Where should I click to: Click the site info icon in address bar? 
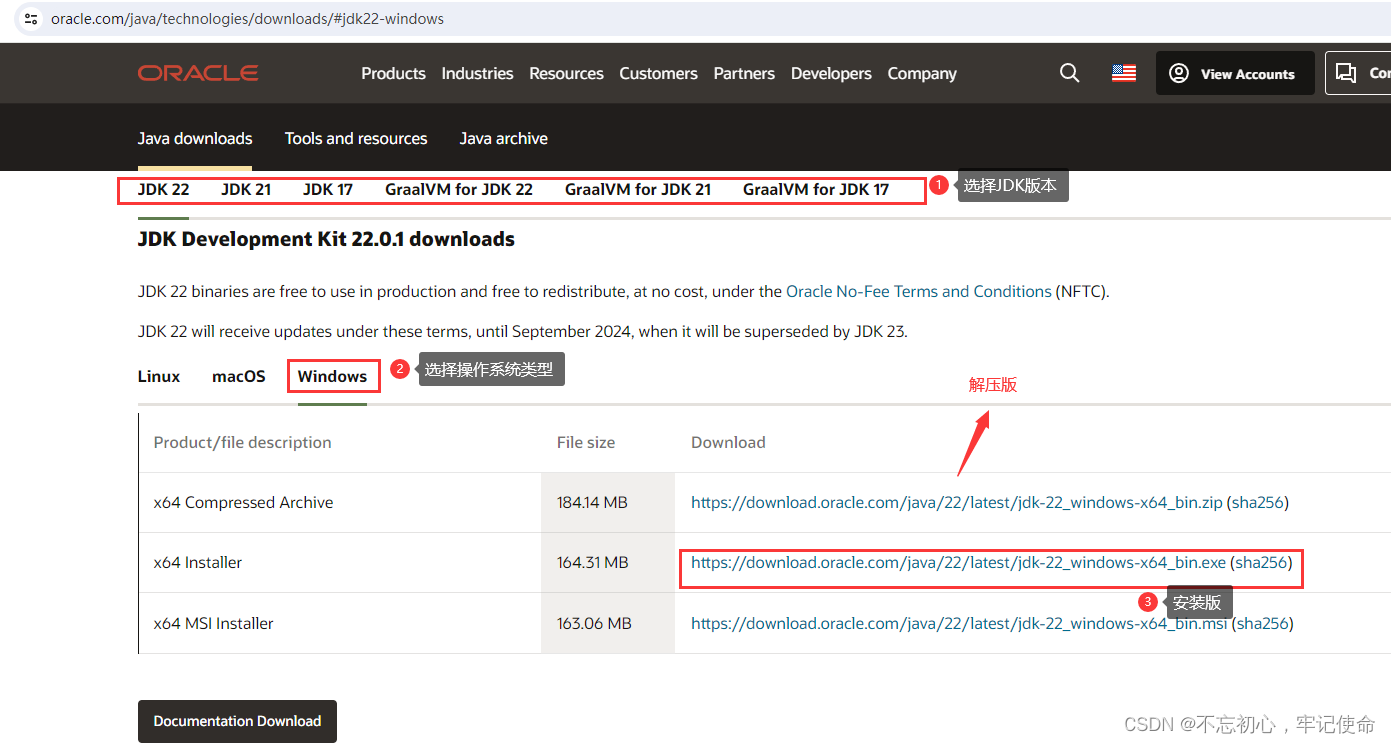click(31, 18)
